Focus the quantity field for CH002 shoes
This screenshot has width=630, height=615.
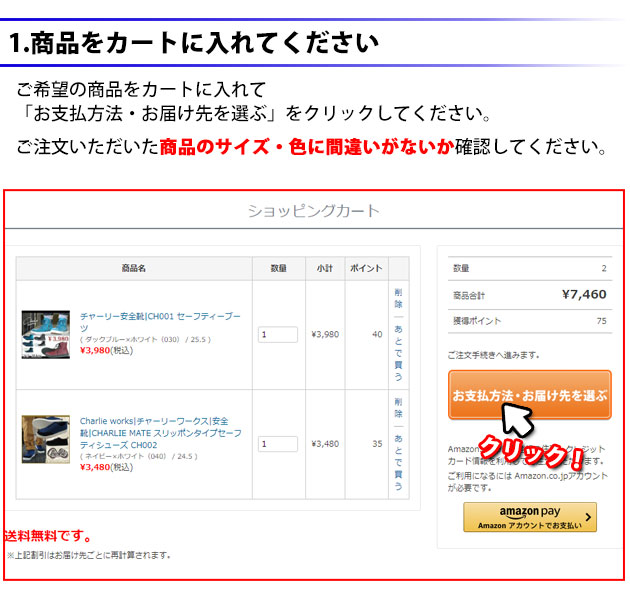(x=277, y=443)
